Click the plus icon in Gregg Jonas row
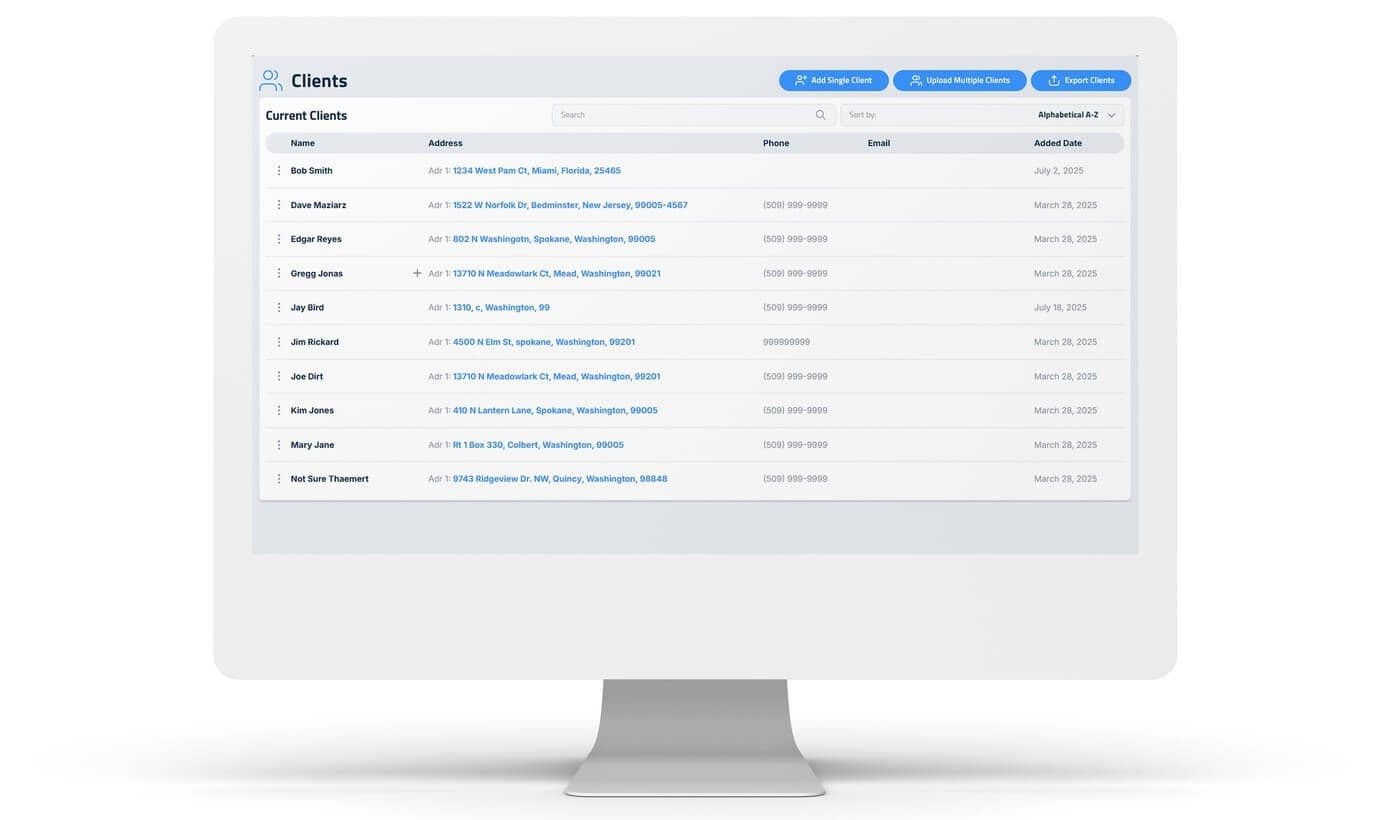 417,273
